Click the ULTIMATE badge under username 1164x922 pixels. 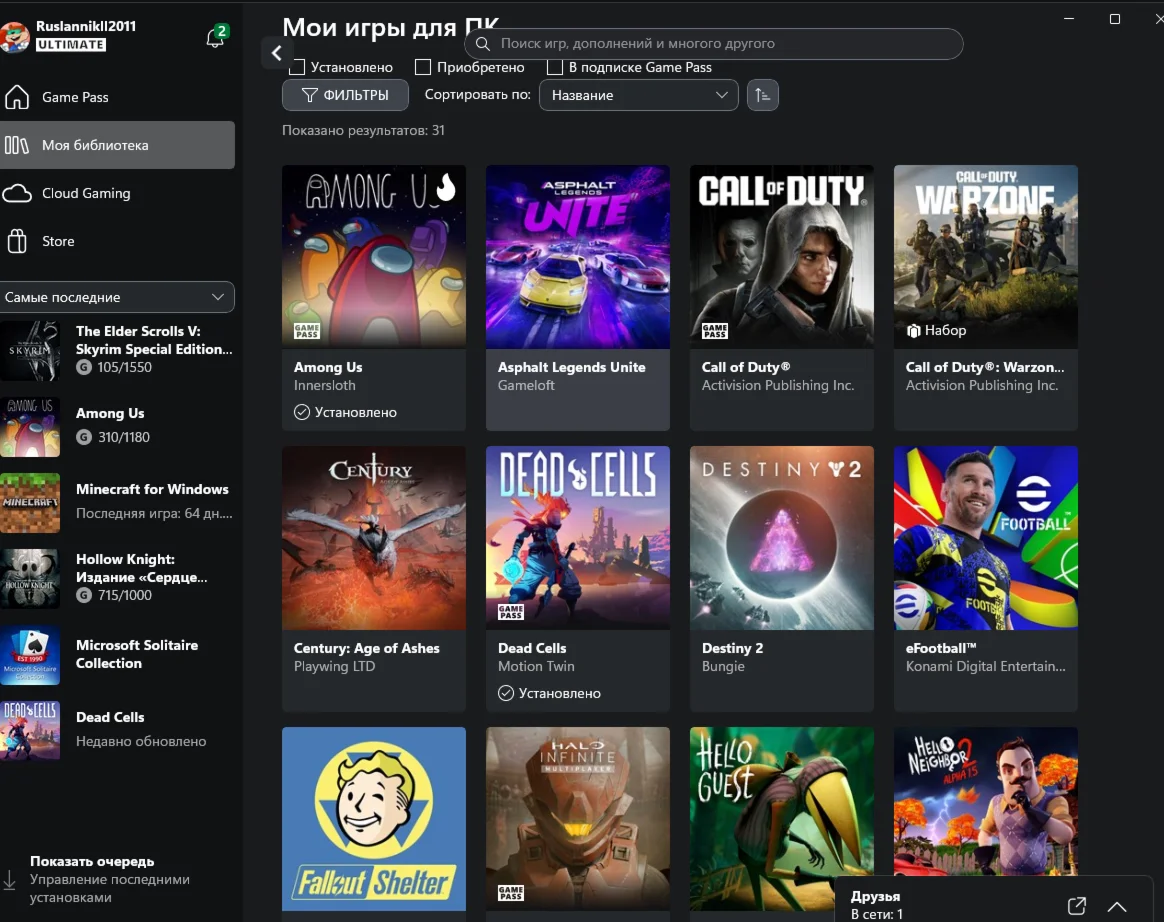(71, 45)
